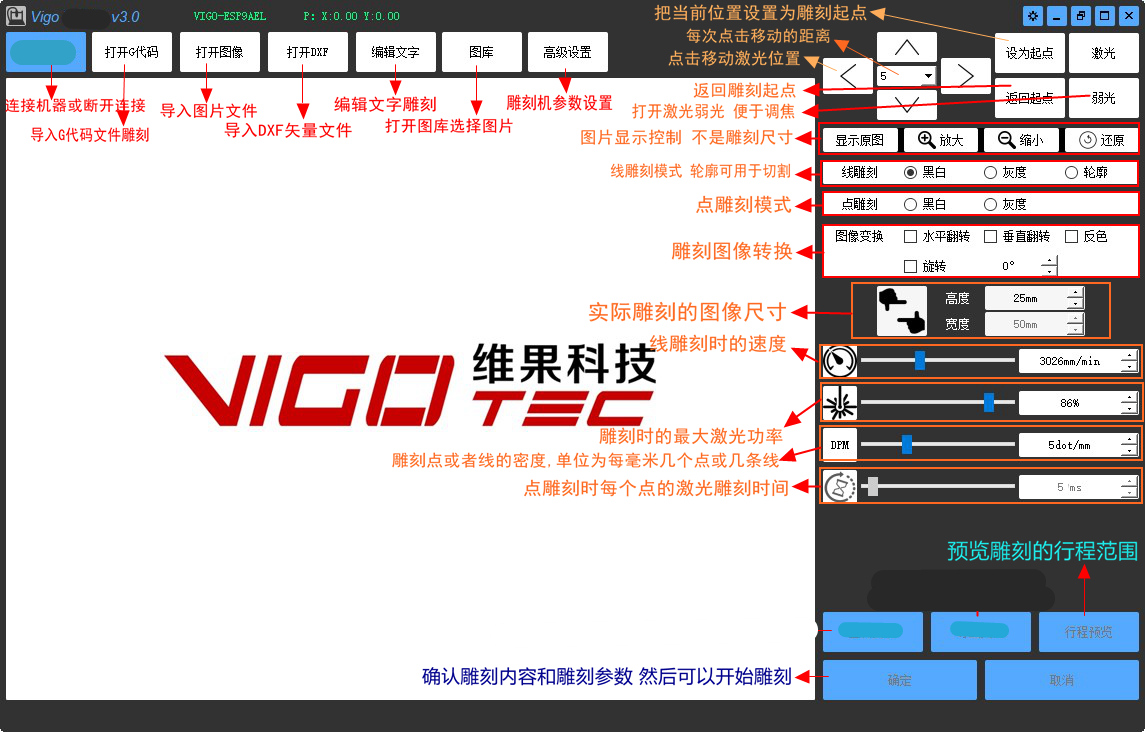Viewport: 1145px width, 732px height.
Task: Click 行程预览 travel preview button
Action: 1089,632
